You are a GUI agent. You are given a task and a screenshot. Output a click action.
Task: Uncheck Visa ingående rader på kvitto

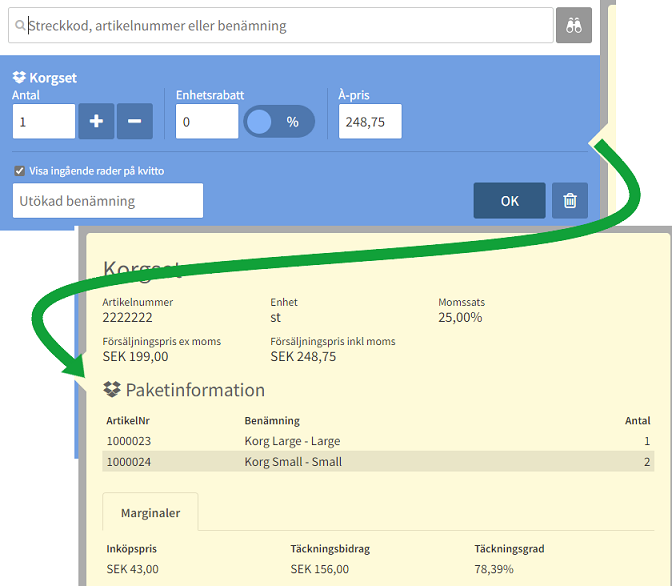pos(19,171)
